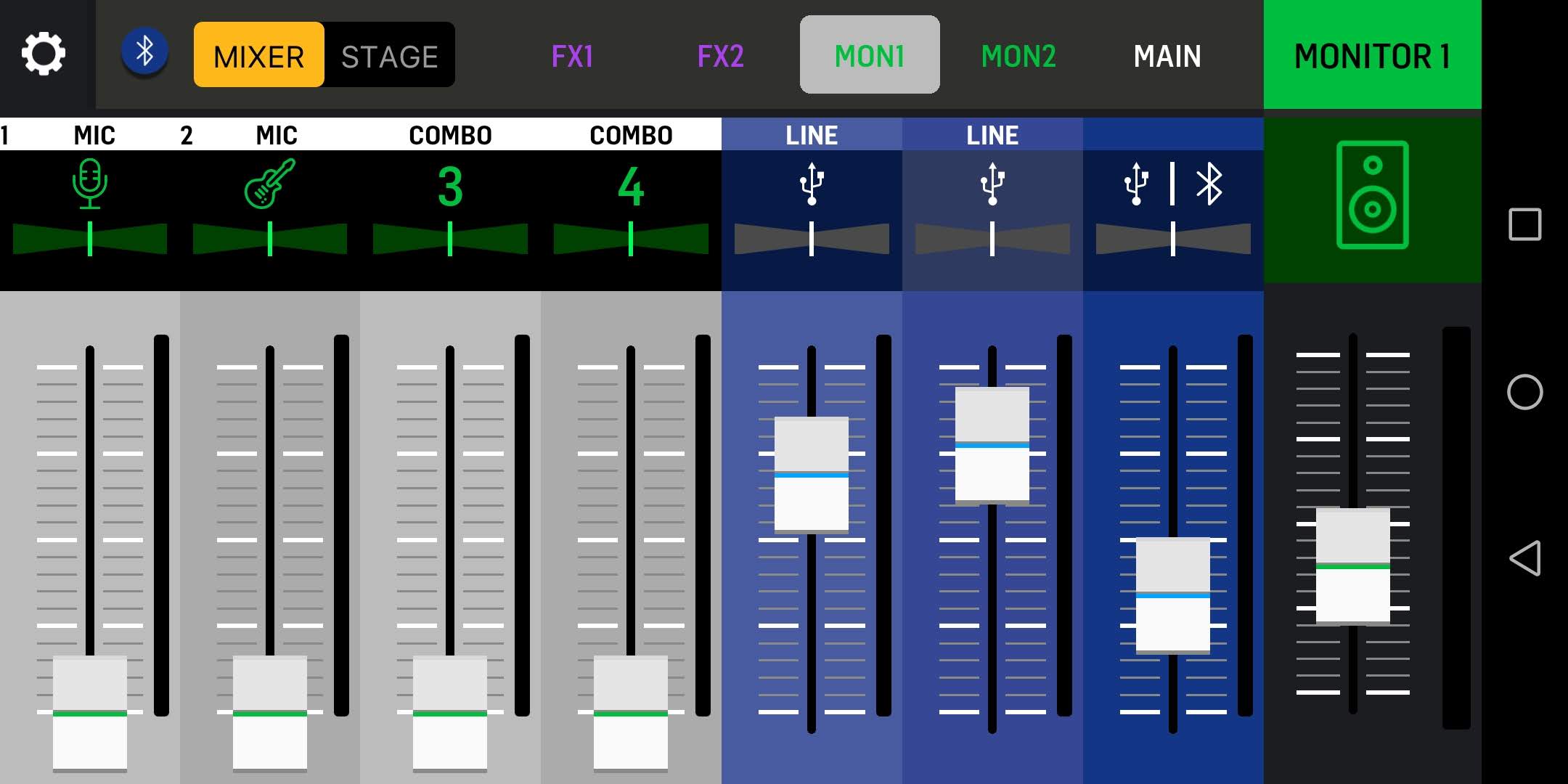Viewport: 1568px width, 784px height.
Task: Tap the Bluetooth icon in top bar
Action: 144,52
